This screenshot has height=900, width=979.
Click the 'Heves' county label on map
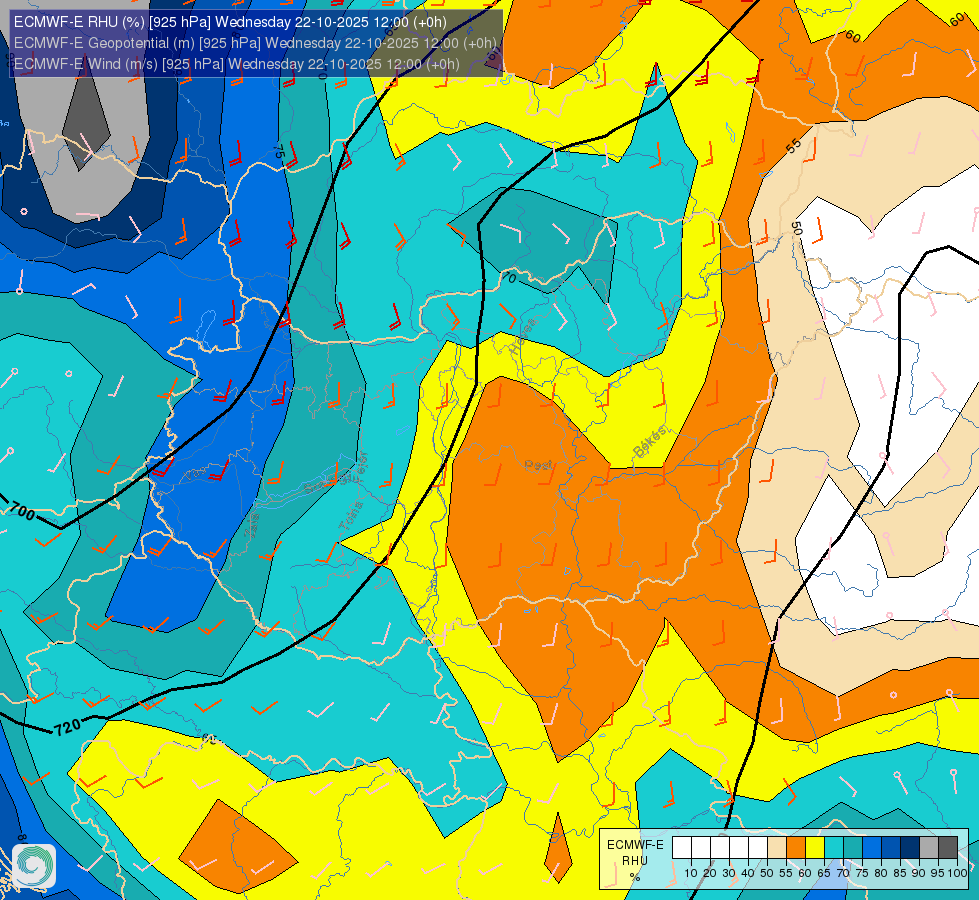[523, 337]
